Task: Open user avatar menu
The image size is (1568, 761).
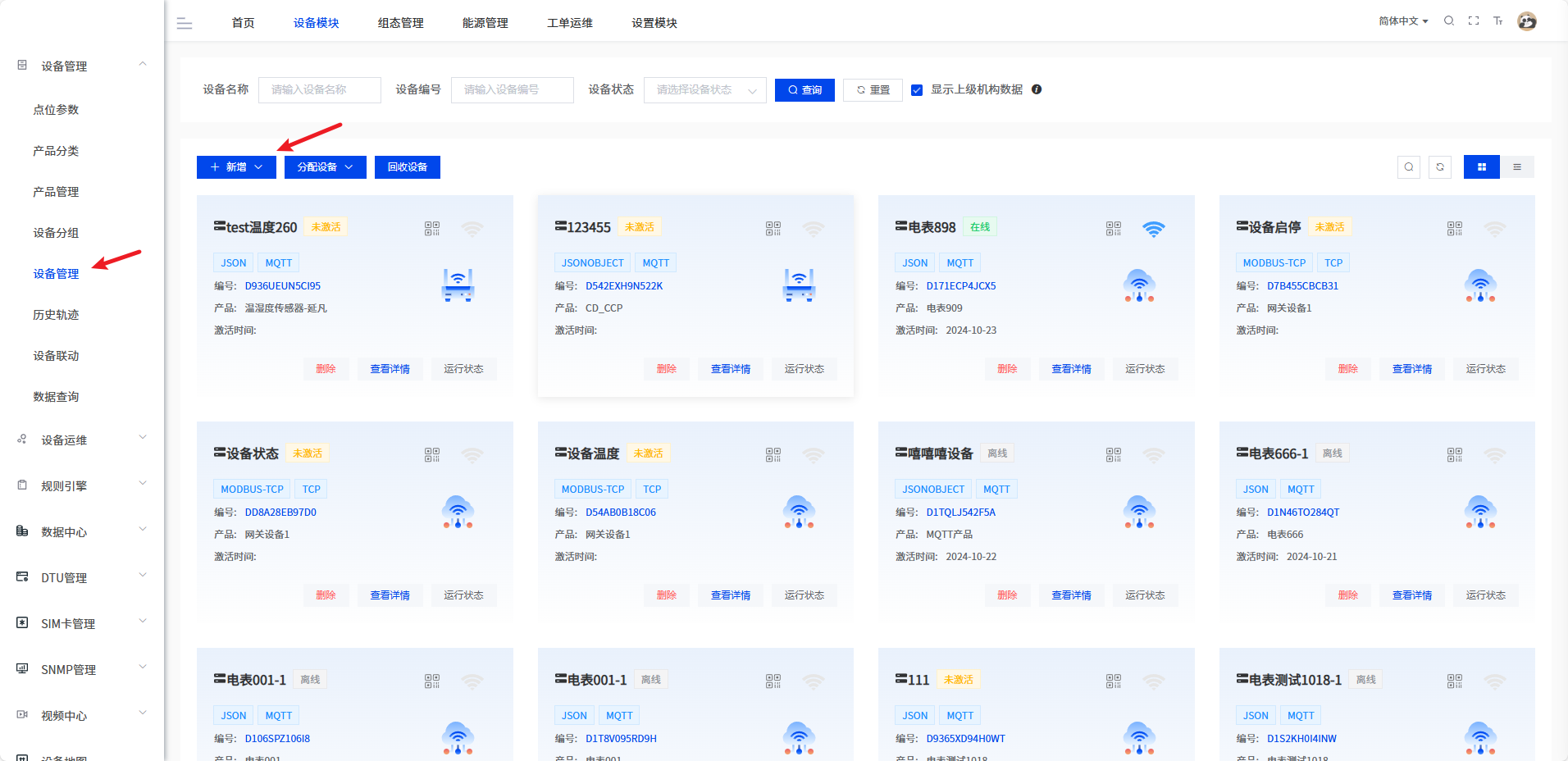Action: tap(1527, 21)
